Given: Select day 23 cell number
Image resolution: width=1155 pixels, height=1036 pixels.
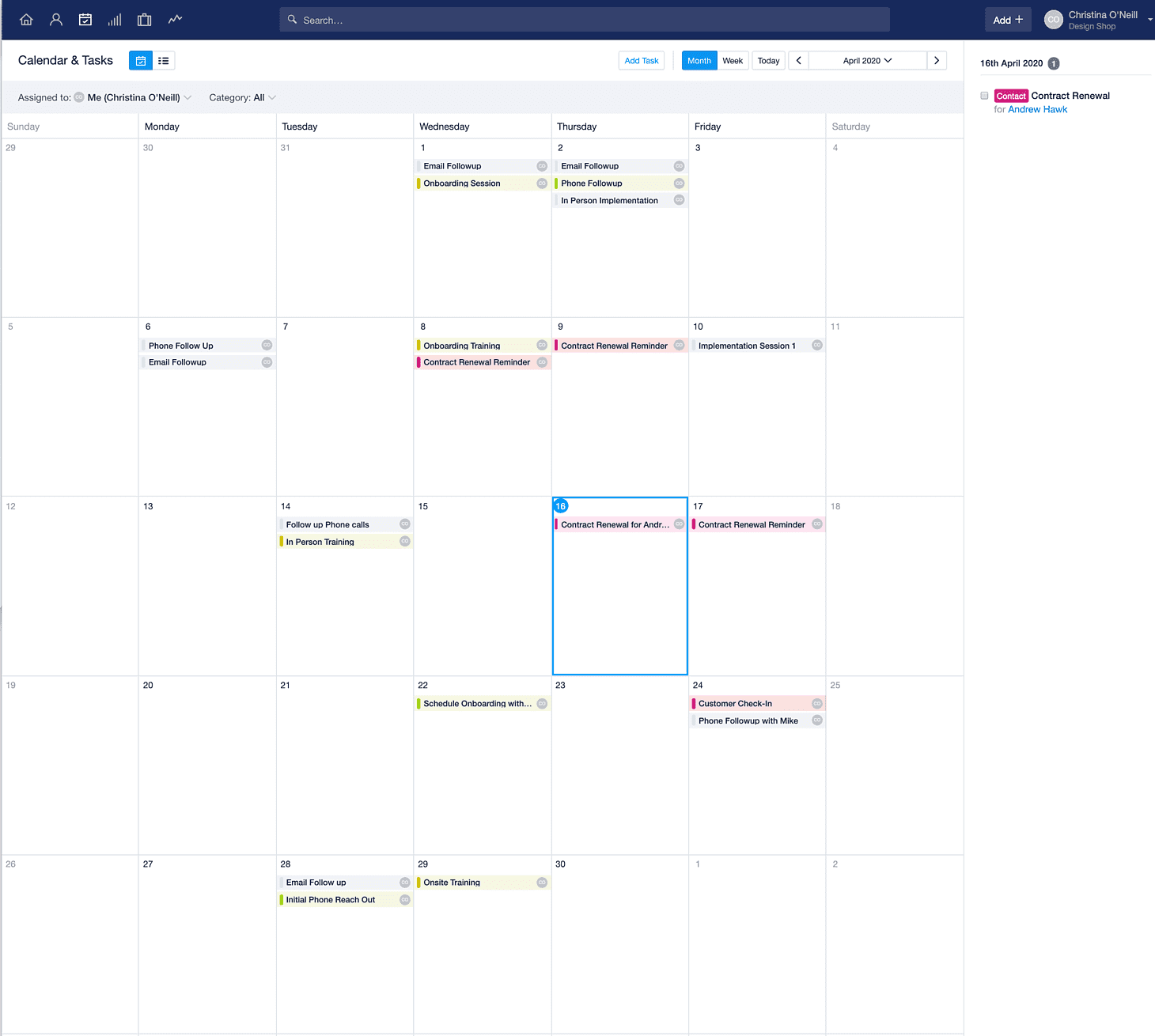Looking at the screenshot, I should click(x=560, y=686).
